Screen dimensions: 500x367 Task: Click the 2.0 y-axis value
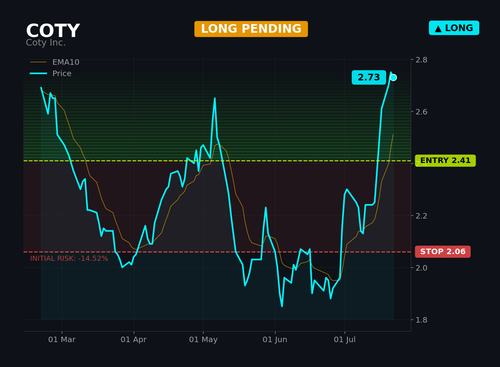421,268
